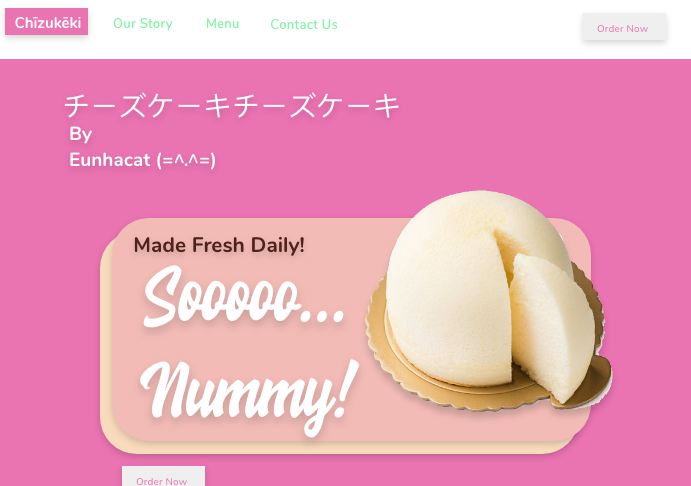
Task: Go to the Menu link
Action: (x=223, y=23)
